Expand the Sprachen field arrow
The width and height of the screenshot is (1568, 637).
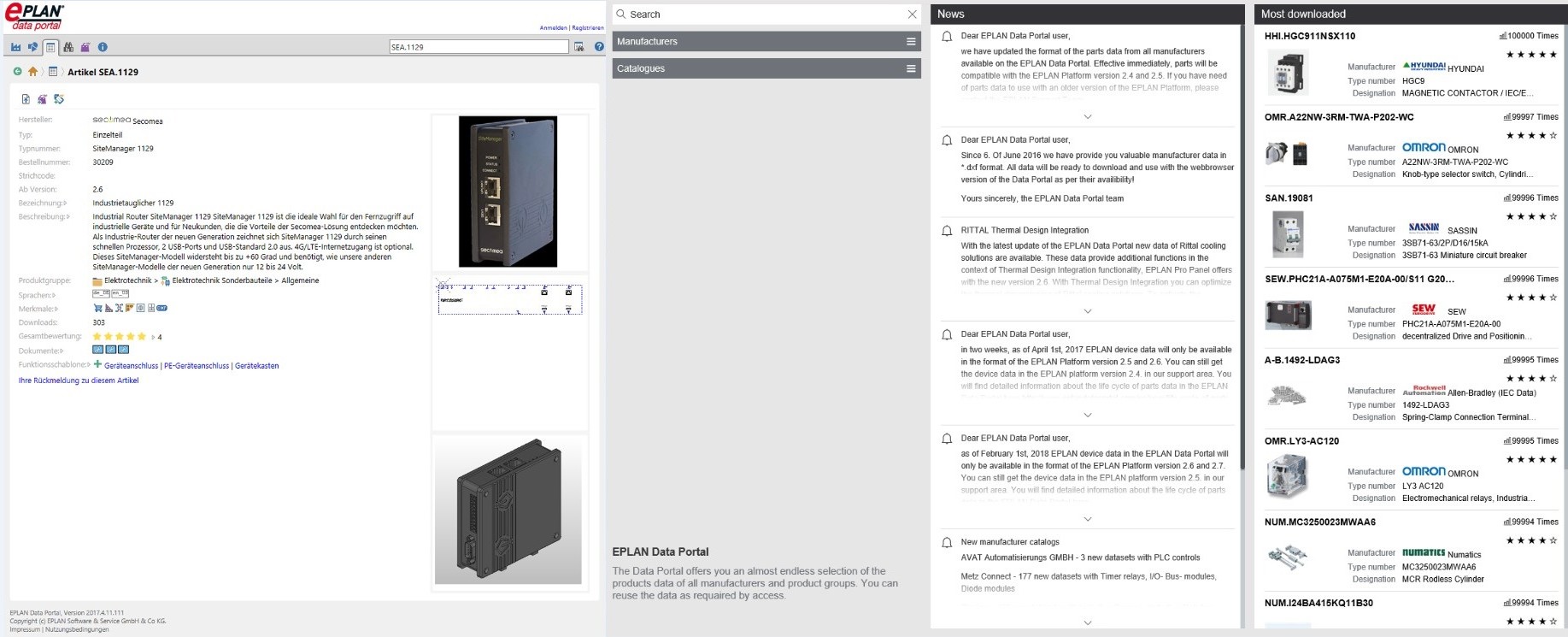pyautogui.click(x=56, y=295)
